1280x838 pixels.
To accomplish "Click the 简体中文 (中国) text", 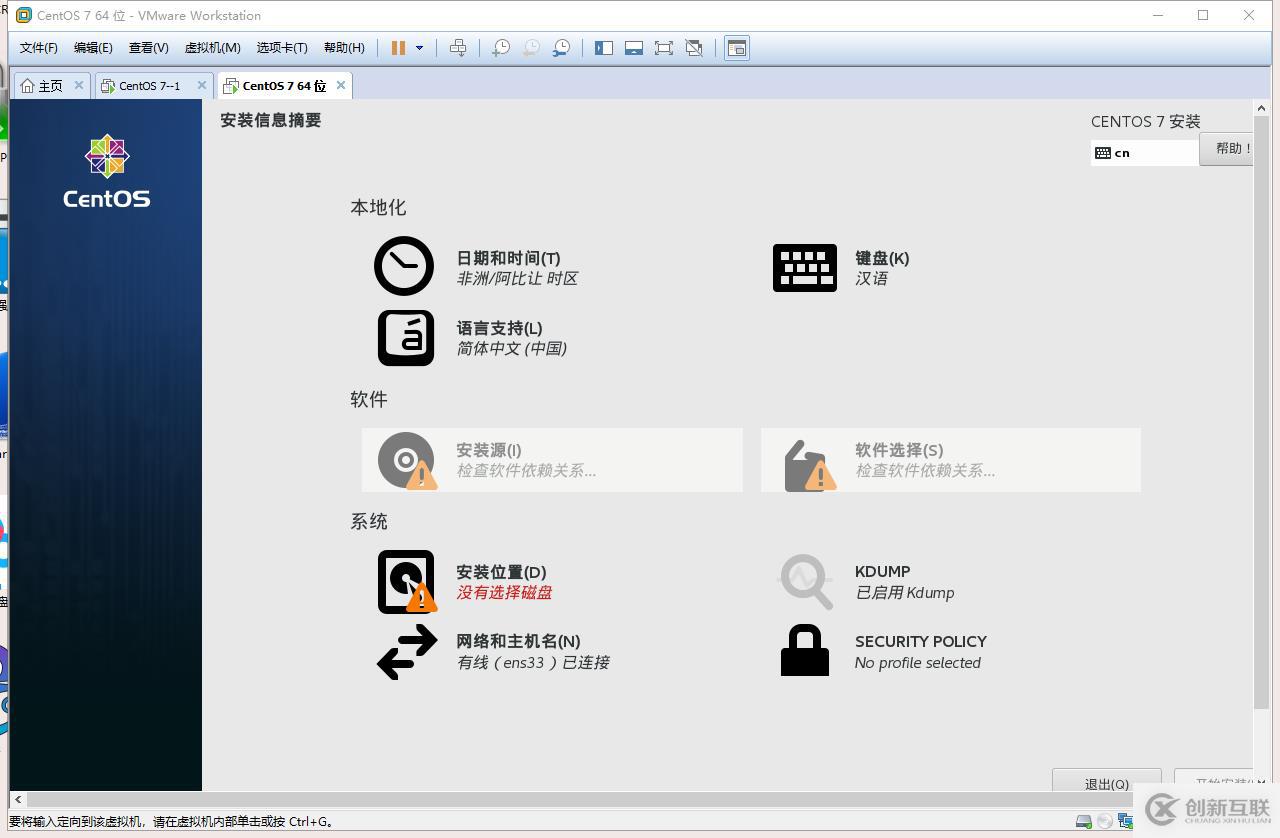I will coord(511,348).
